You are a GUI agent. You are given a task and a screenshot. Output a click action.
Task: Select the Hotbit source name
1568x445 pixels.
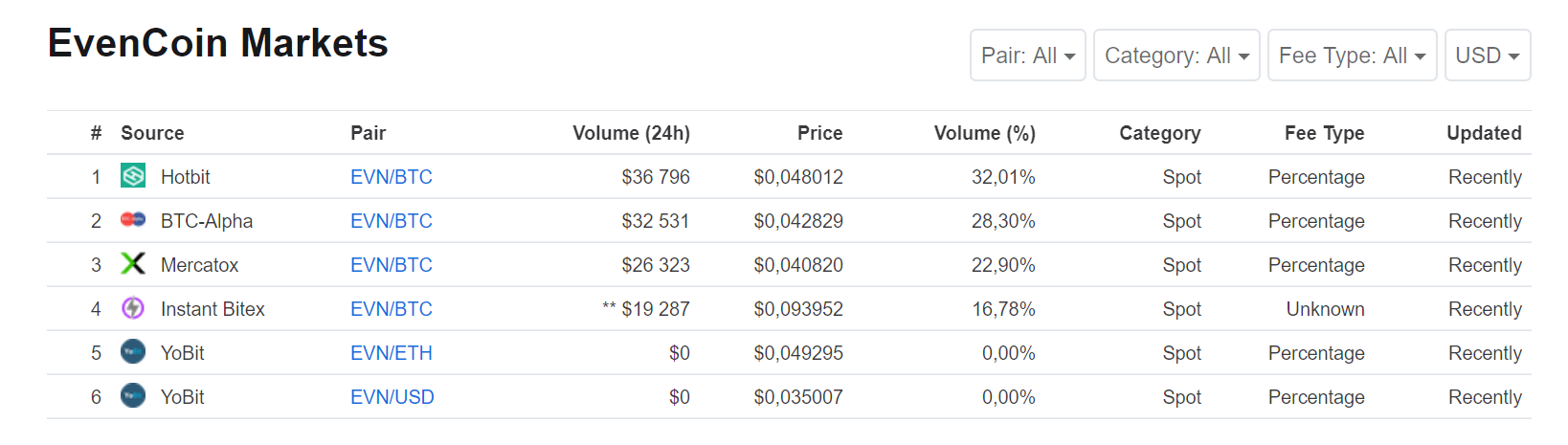186,177
